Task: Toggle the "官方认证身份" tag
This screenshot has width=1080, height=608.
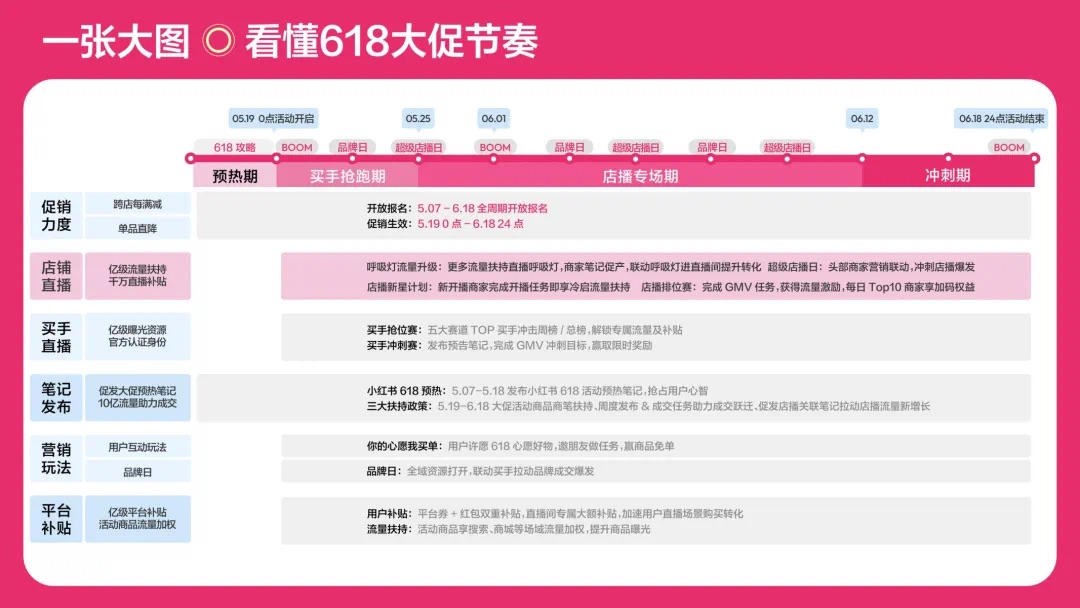Action: click(x=138, y=345)
